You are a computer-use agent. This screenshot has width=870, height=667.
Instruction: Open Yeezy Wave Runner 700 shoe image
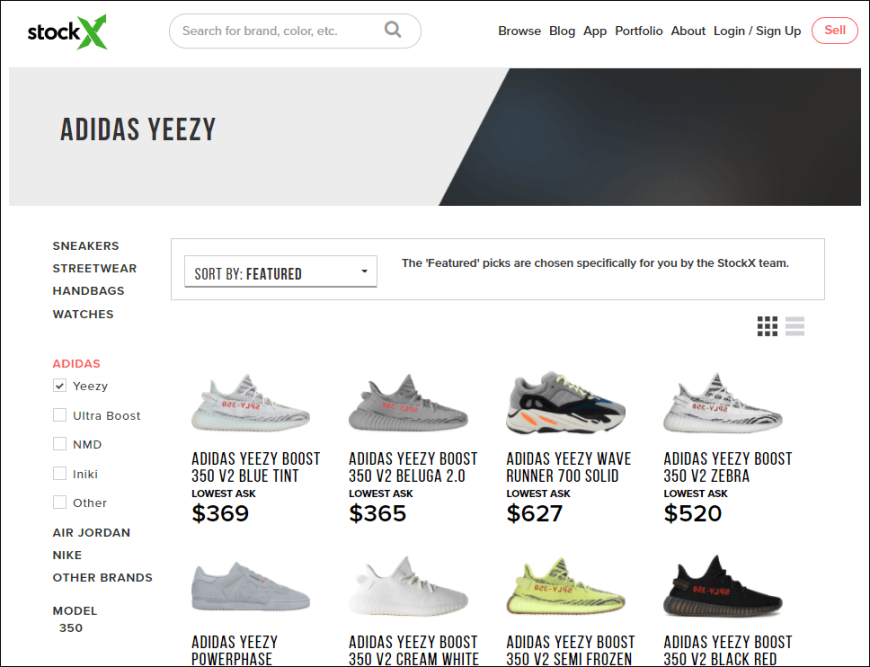(565, 404)
